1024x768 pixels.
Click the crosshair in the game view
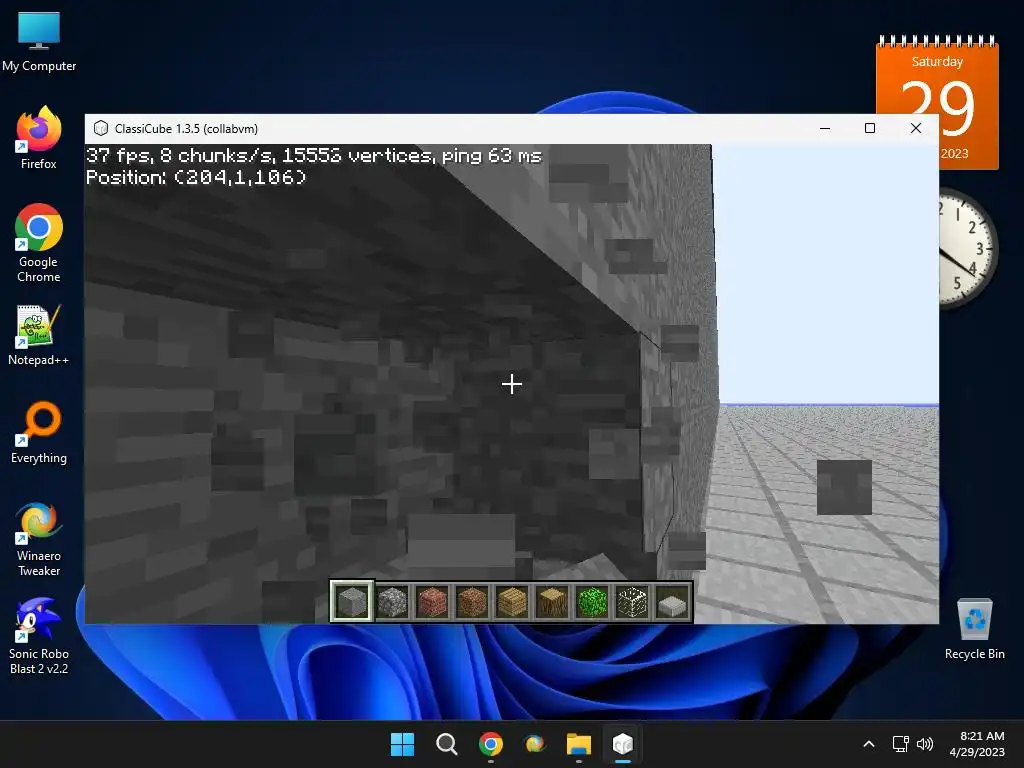click(x=512, y=384)
